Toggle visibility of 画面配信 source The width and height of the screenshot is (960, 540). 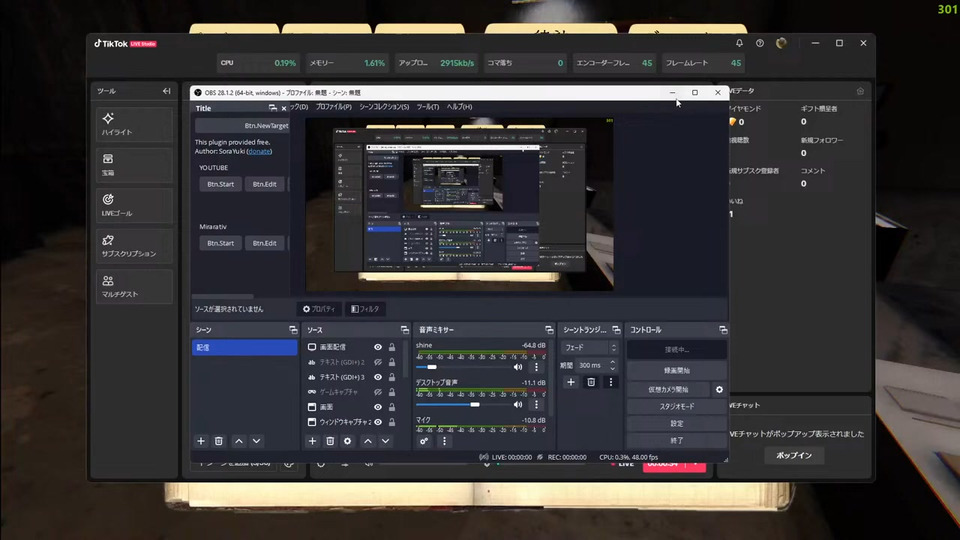tap(378, 347)
